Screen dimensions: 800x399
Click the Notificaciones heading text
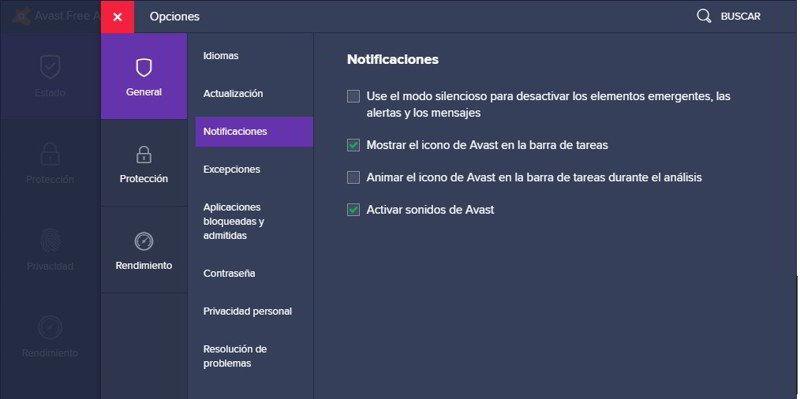[x=393, y=59]
